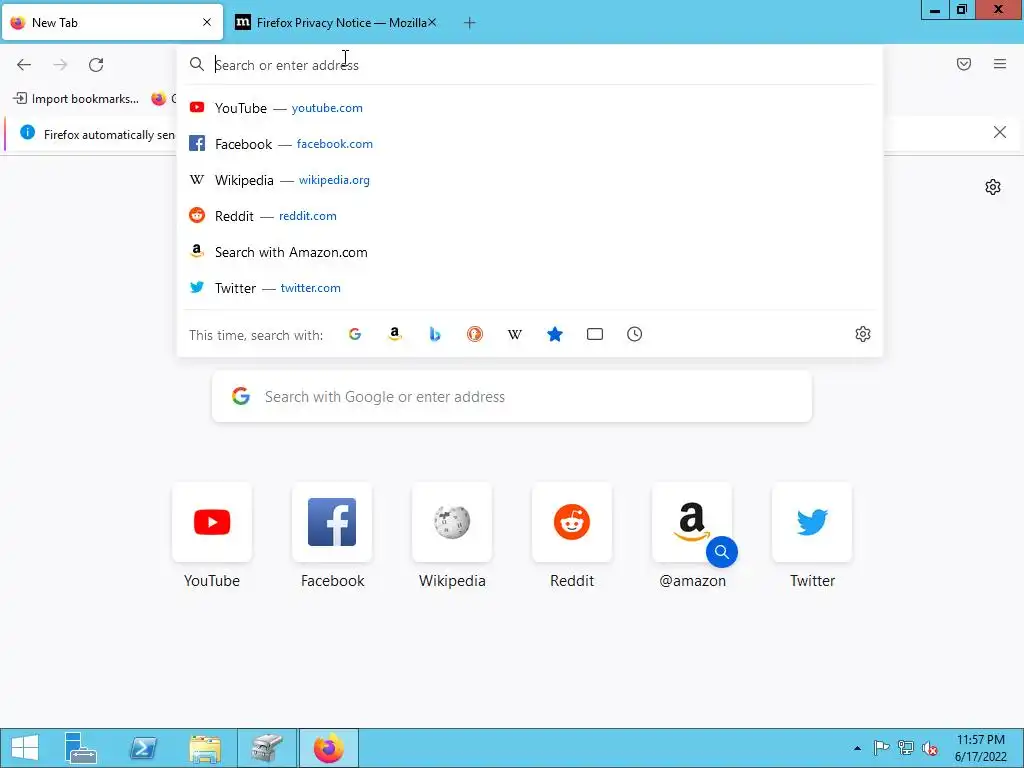Open Windows Start menu
This screenshot has width=1024, height=768.
point(25,748)
